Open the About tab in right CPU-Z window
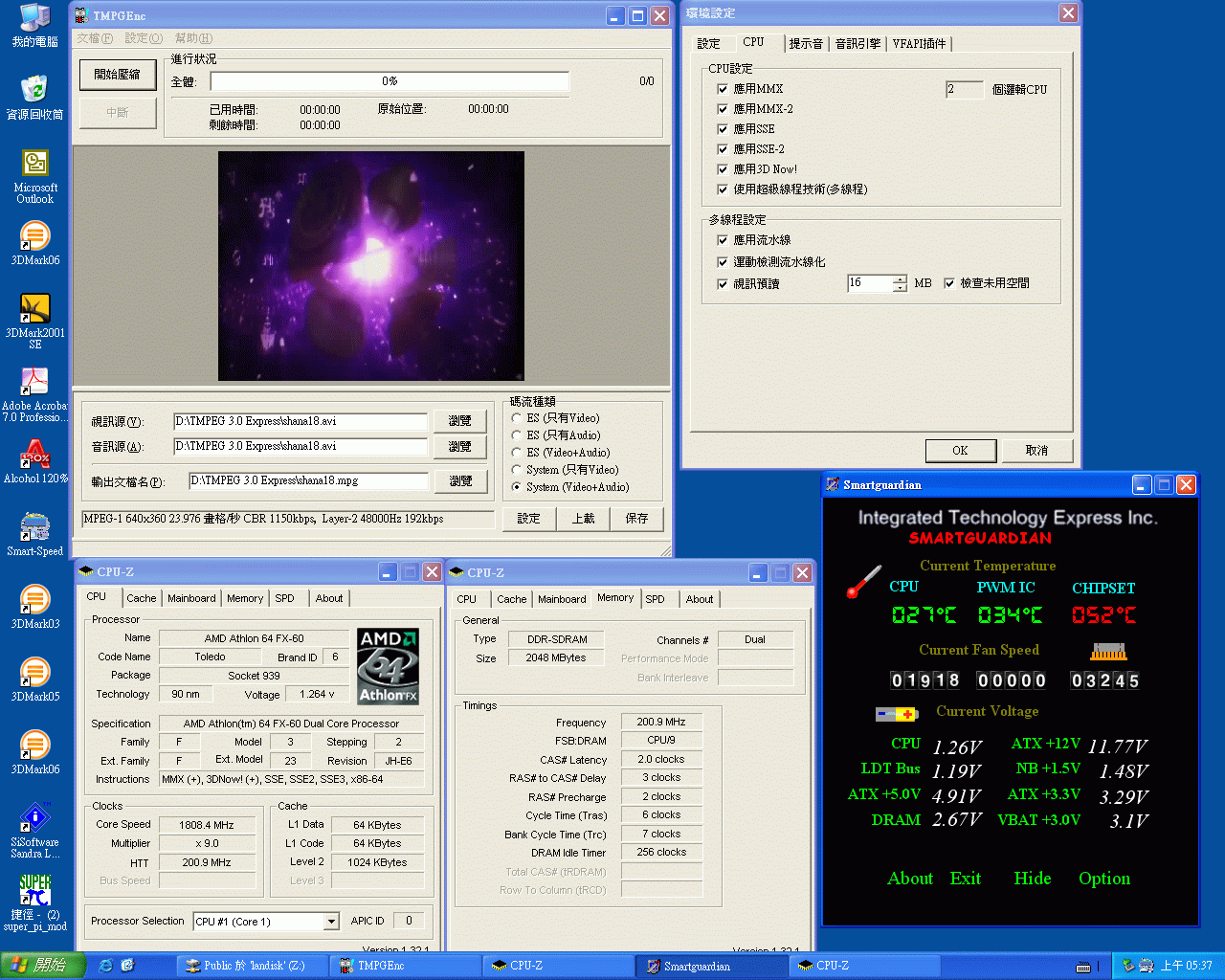1225x980 pixels. 699,599
